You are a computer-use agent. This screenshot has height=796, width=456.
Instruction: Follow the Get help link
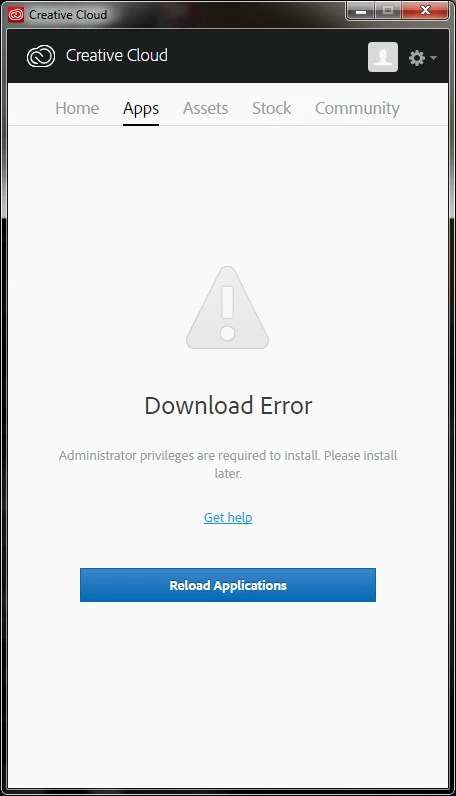point(228,517)
